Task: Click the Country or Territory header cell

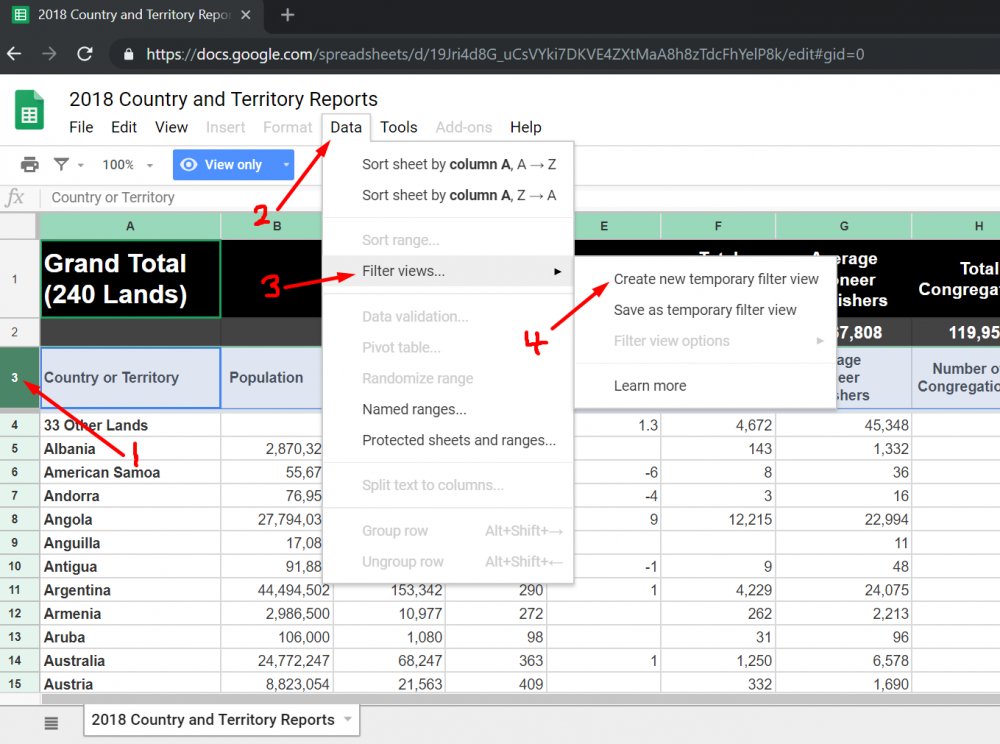Action: point(130,378)
